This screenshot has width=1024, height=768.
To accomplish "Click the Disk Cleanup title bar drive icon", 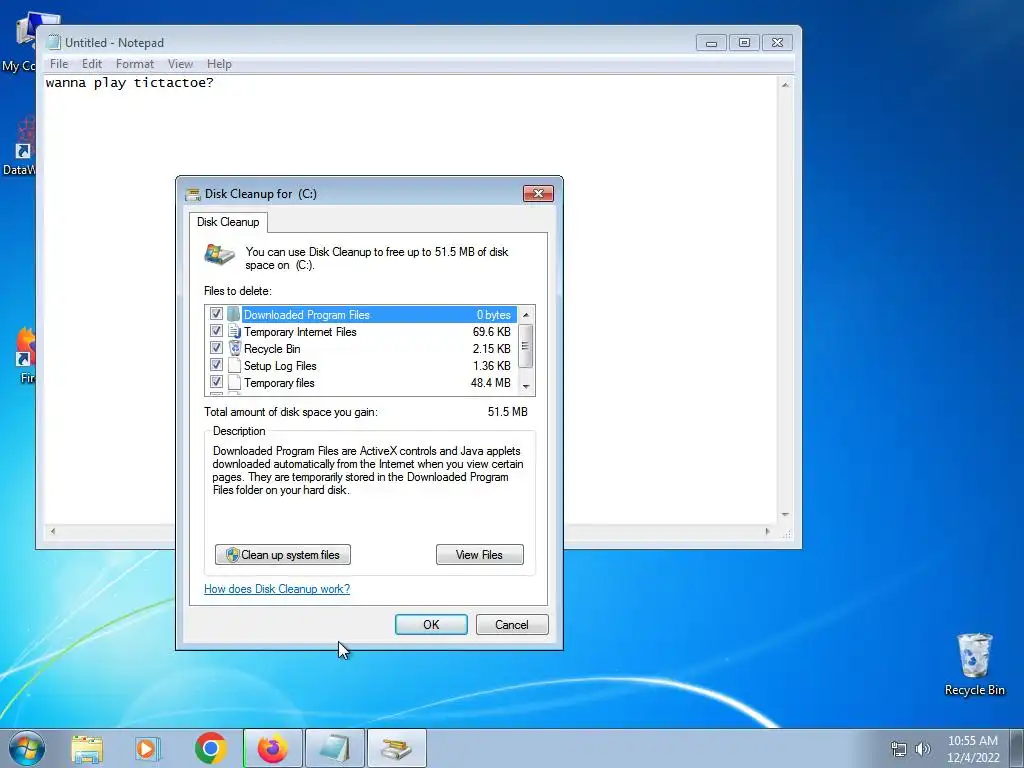I will point(193,194).
